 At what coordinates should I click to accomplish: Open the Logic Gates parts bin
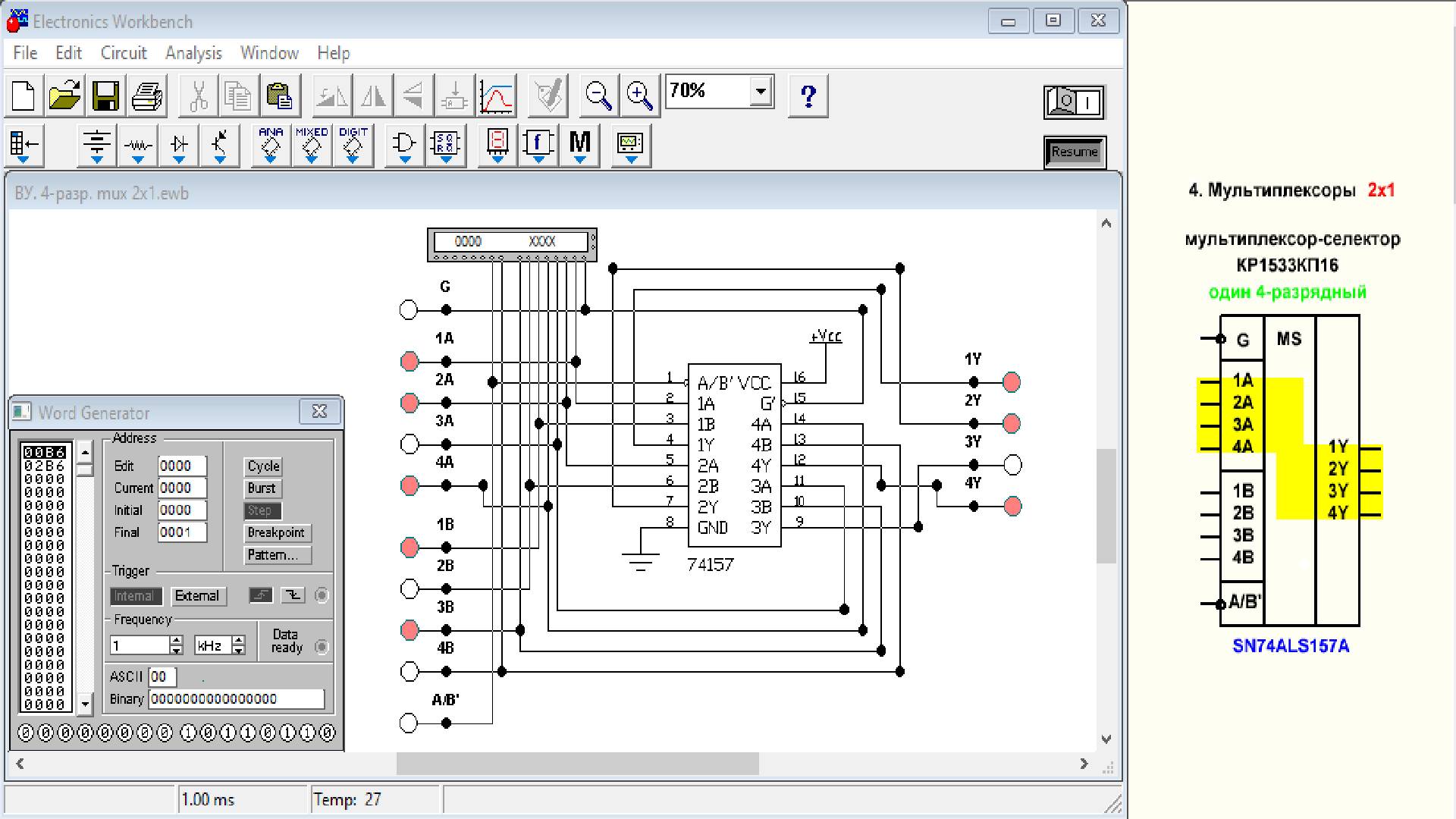tap(404, 144)
